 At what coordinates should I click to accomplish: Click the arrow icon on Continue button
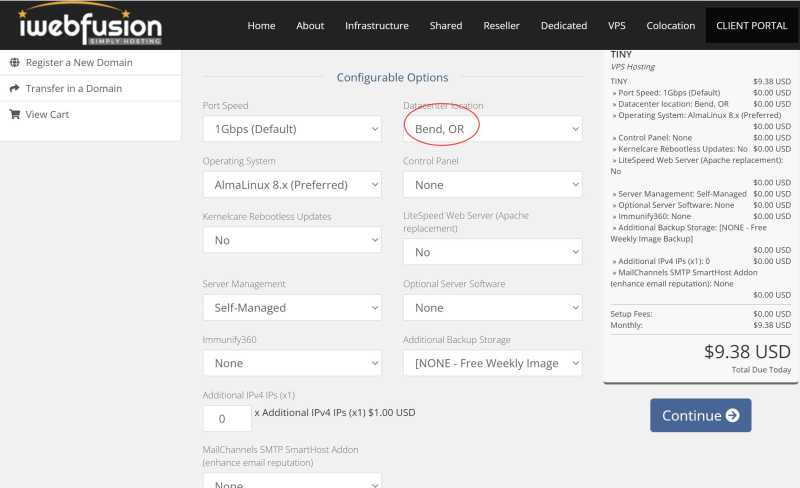[733, 415]
